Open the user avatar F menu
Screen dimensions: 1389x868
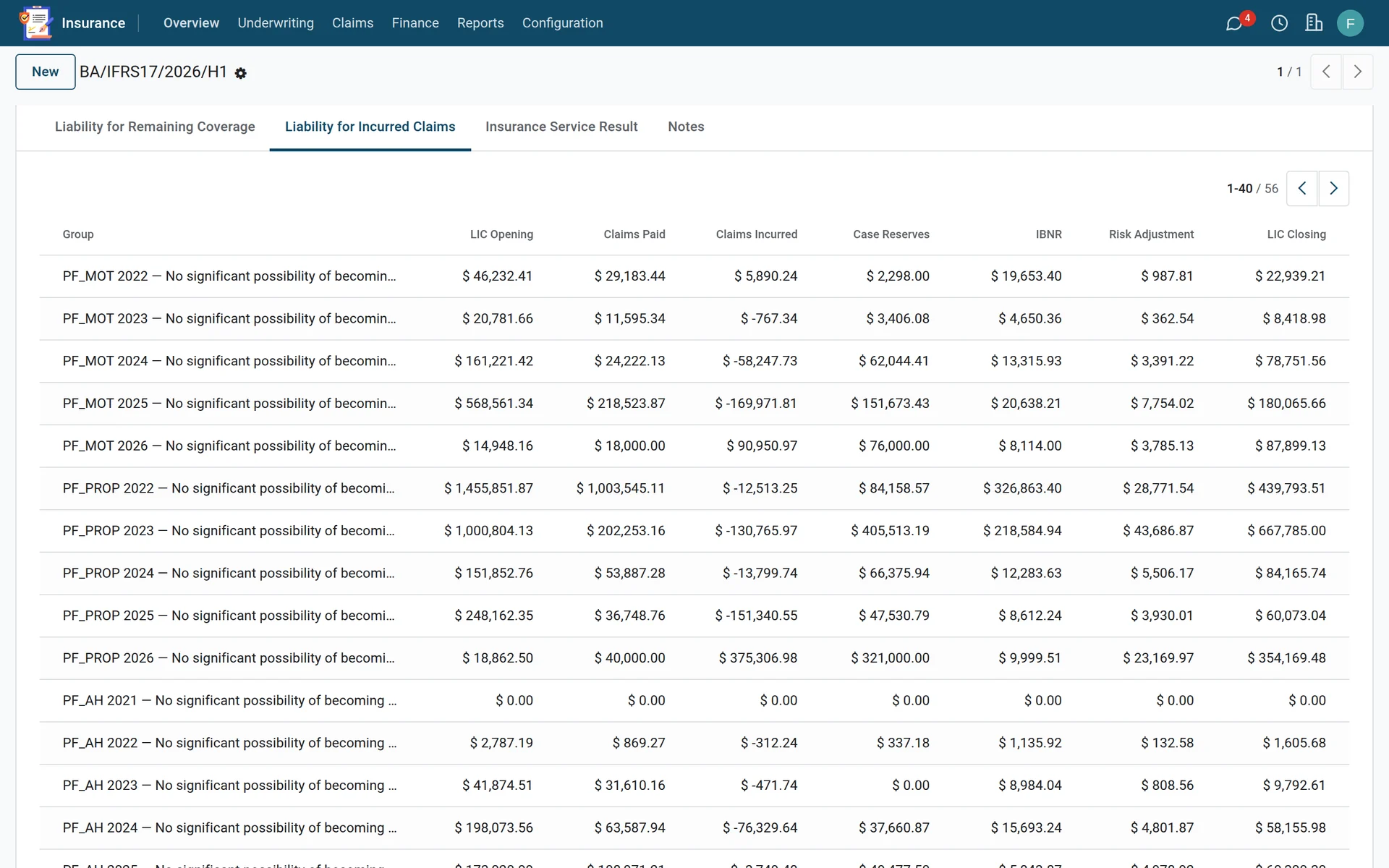pos(1350,23)
